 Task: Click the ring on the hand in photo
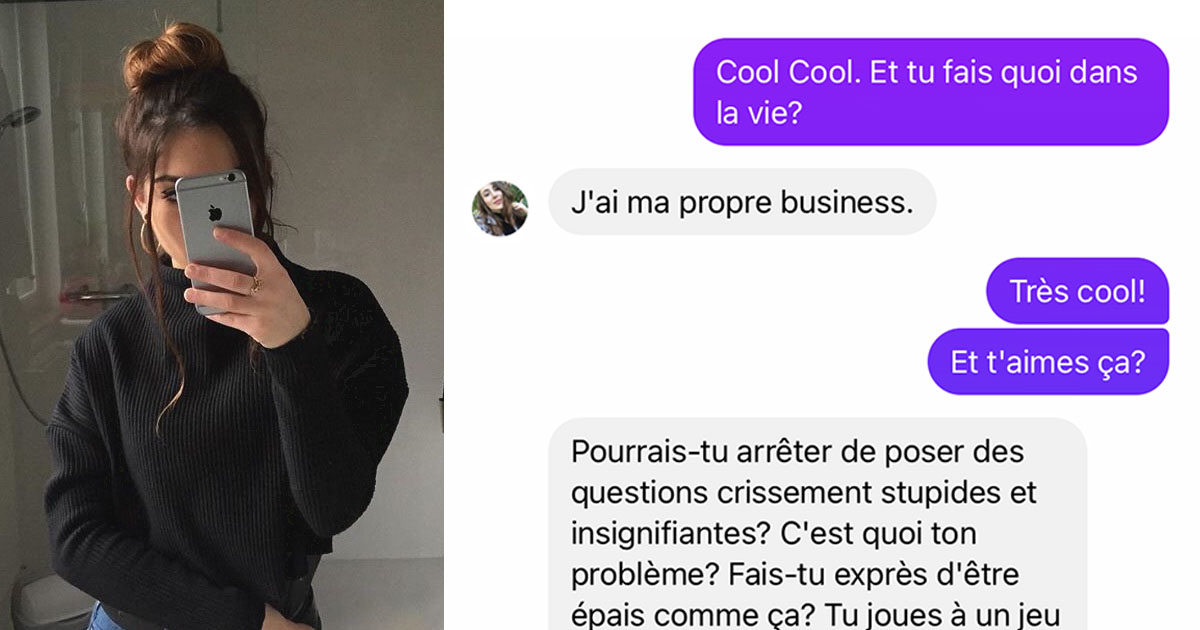pos(254,285)
